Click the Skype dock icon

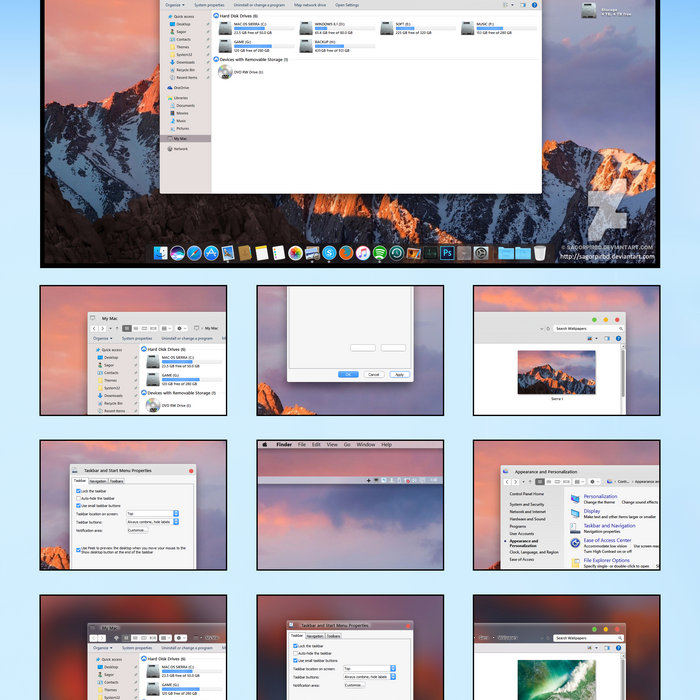329,254
